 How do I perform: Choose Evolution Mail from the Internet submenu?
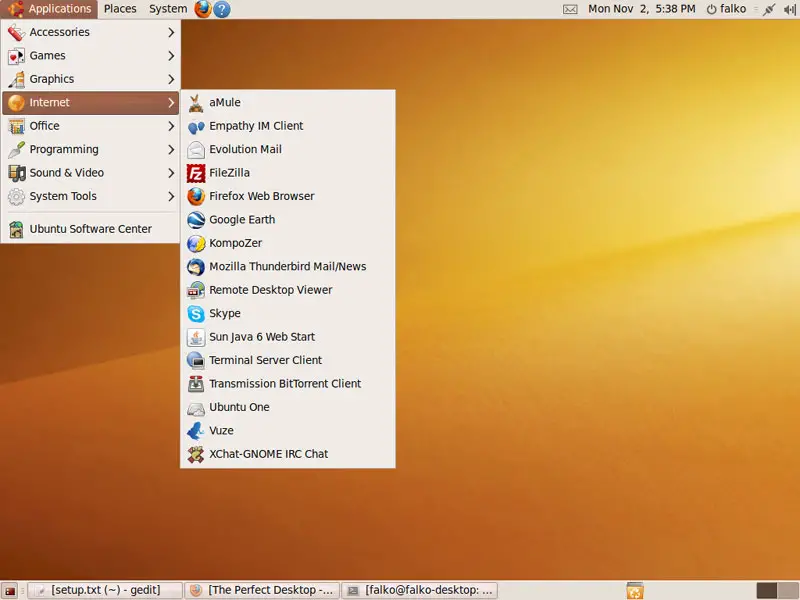(x=288, y=149)
